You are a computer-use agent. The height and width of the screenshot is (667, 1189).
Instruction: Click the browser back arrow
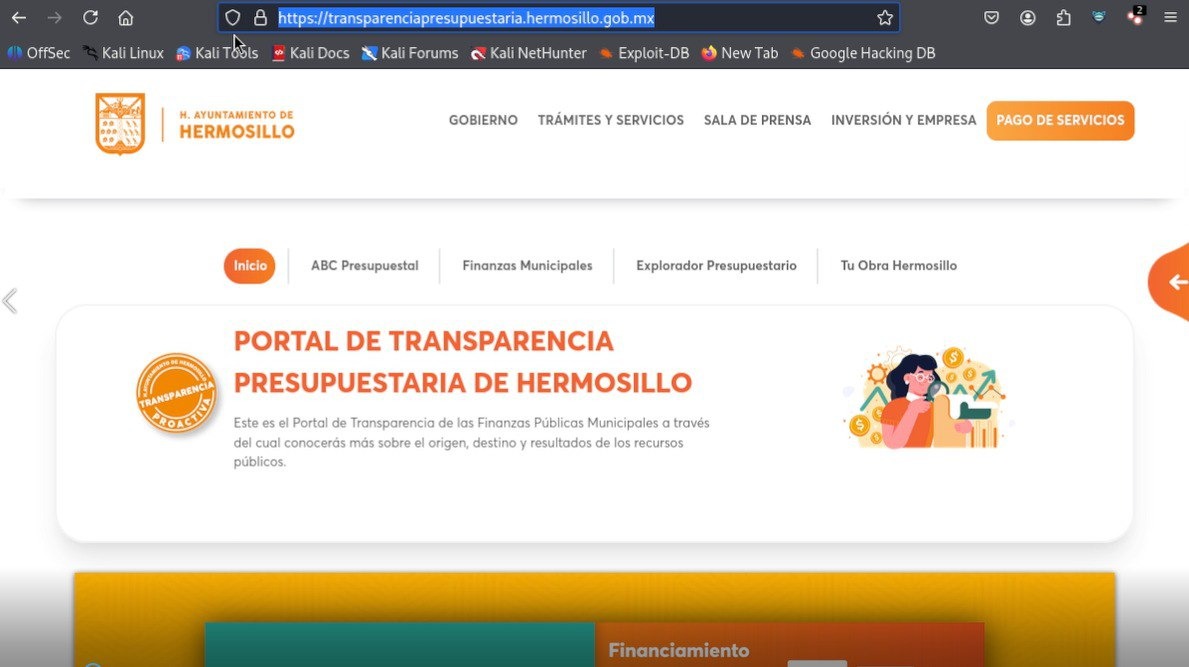point(19,18)
